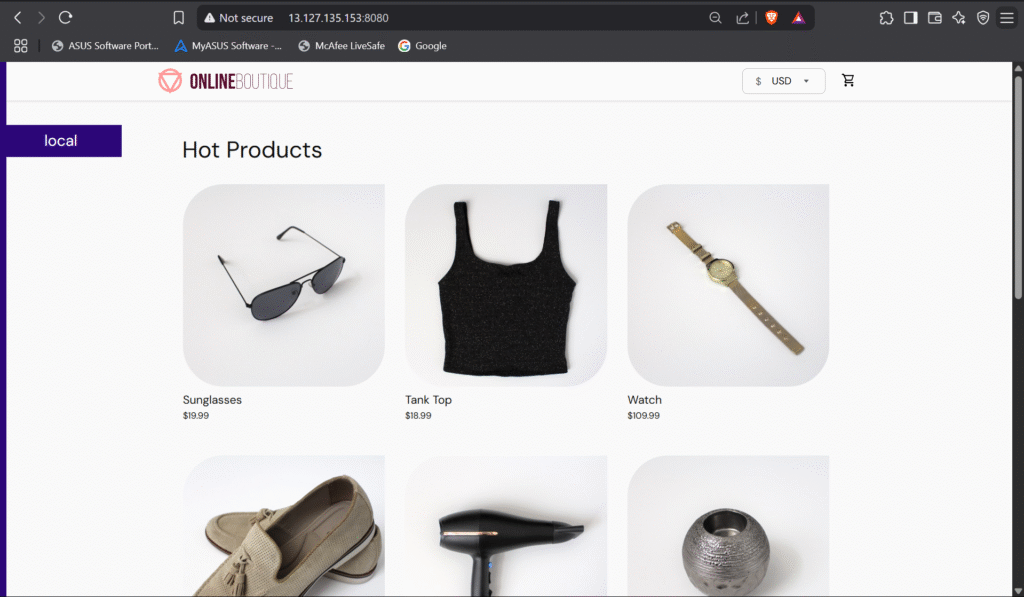This screenshot has width=1024, height=597.
Task: Click the browser forward arrow
Action: pos(41,18)
